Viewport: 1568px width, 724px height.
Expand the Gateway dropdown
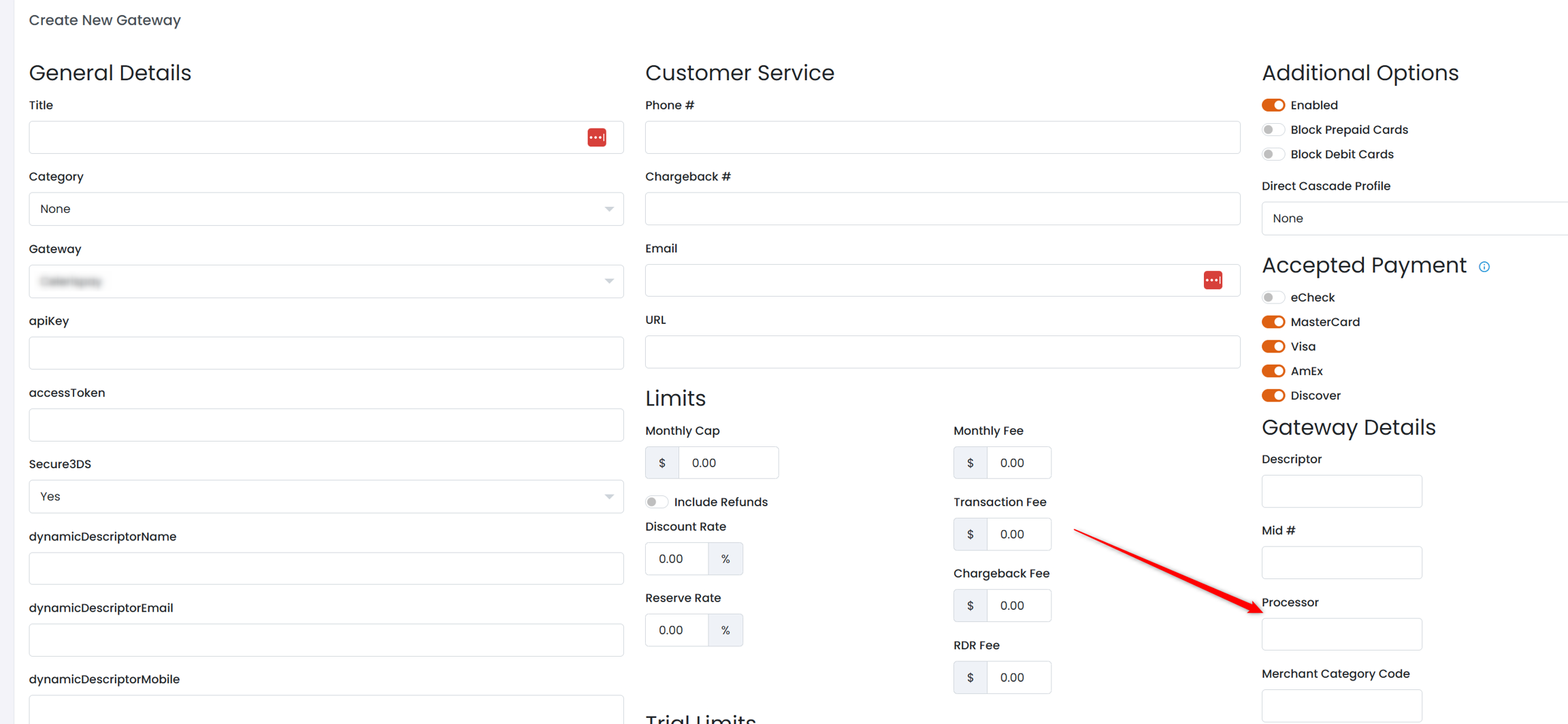(326, 281)
